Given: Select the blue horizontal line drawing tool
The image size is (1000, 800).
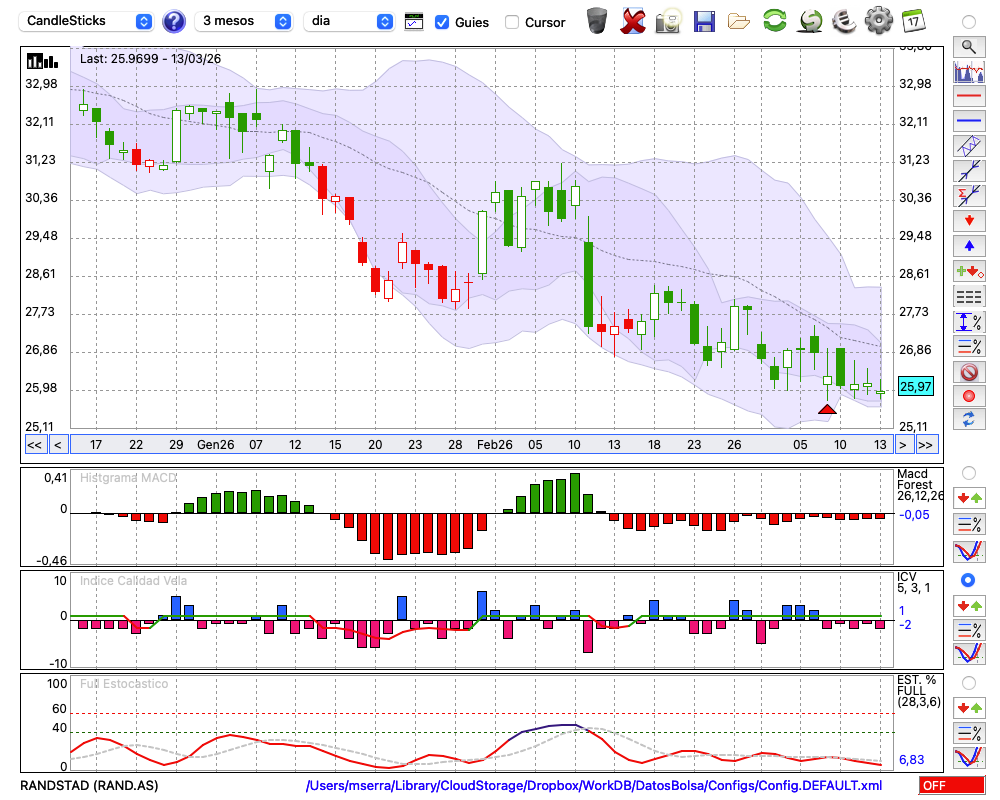Looking at the screenshot, I should pyautogui.click(x=968, y=121).
